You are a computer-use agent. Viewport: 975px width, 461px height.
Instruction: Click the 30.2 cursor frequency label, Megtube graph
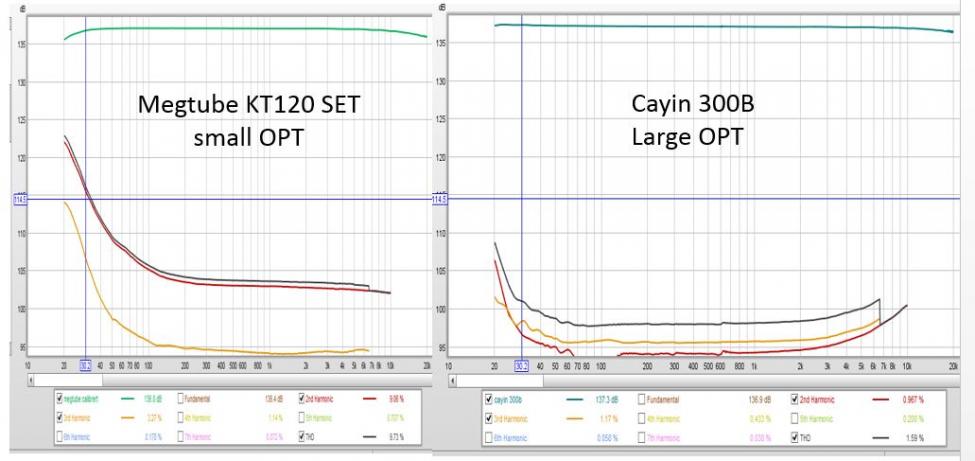[x=86, y=365]
